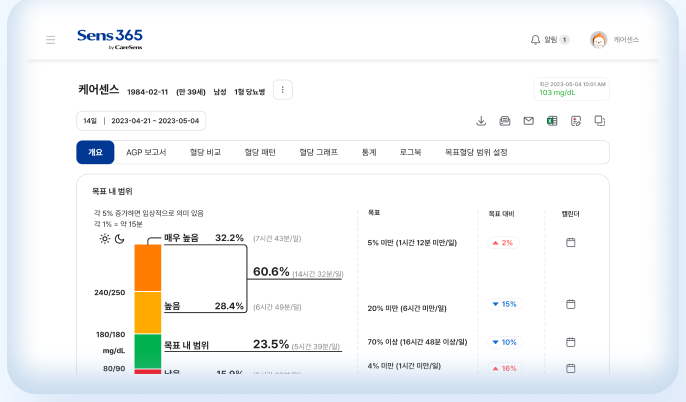
Task: Click the 32.2% very high value
Action: [229, 238]
